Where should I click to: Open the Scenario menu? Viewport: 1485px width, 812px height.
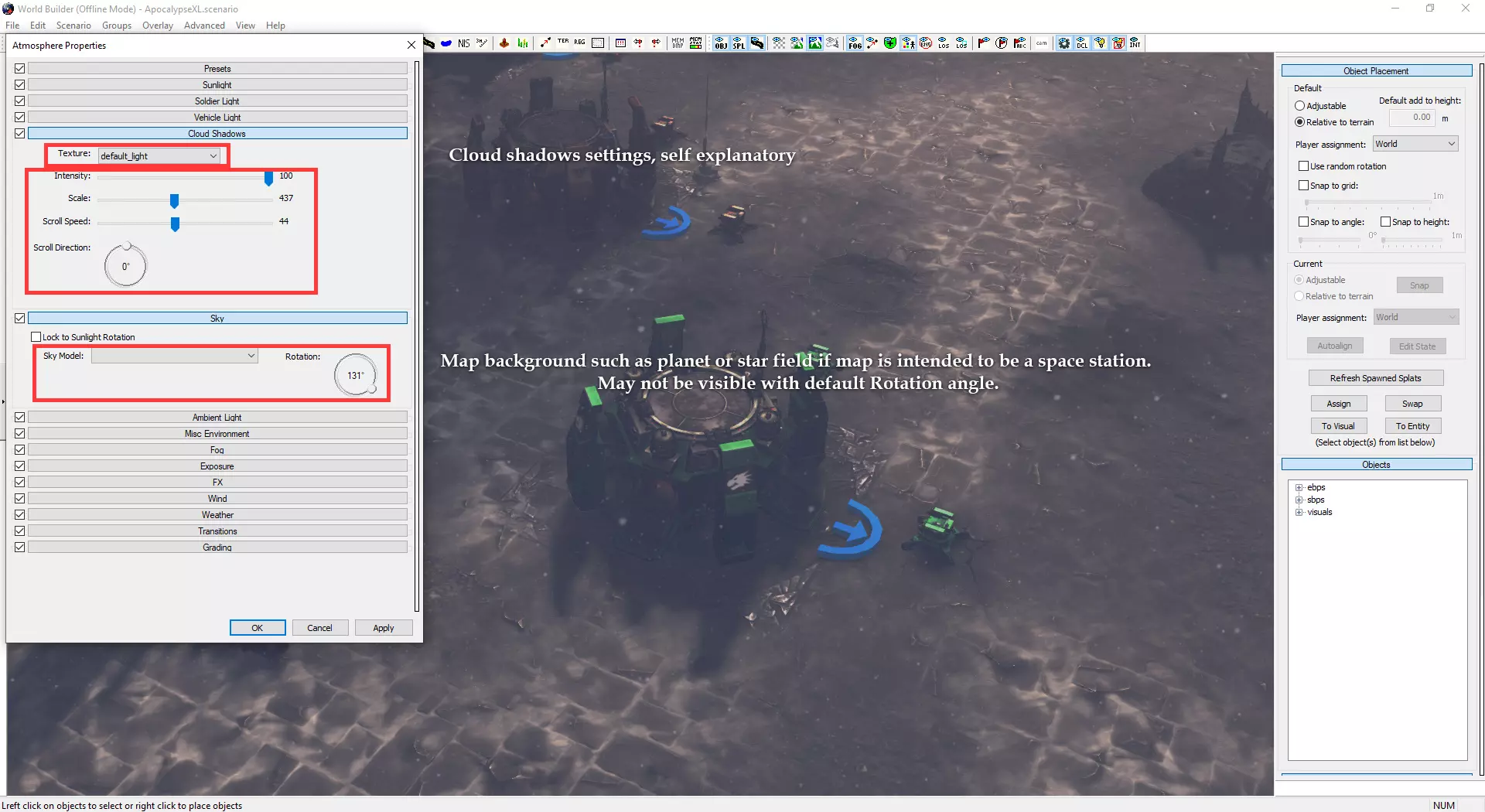point(73,26)
